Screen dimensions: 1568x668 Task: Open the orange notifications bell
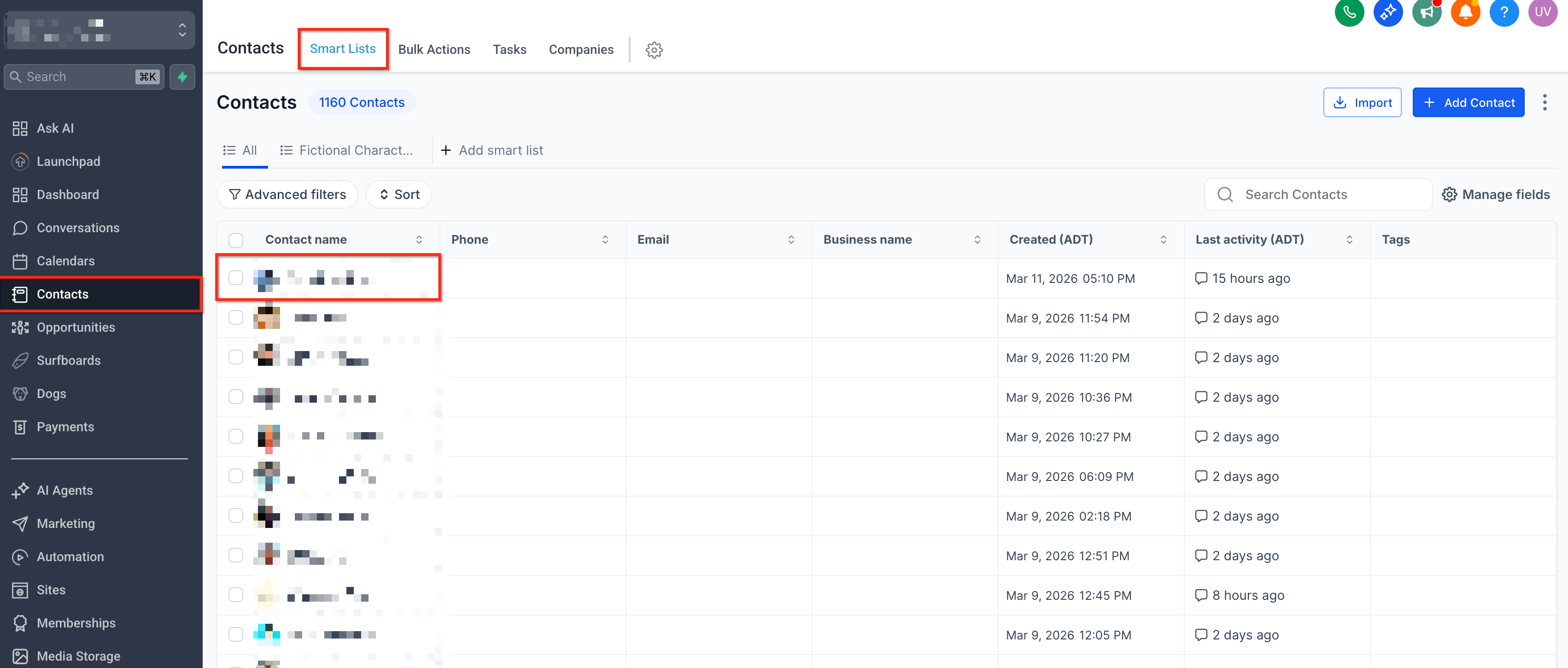pos(1464,12)
